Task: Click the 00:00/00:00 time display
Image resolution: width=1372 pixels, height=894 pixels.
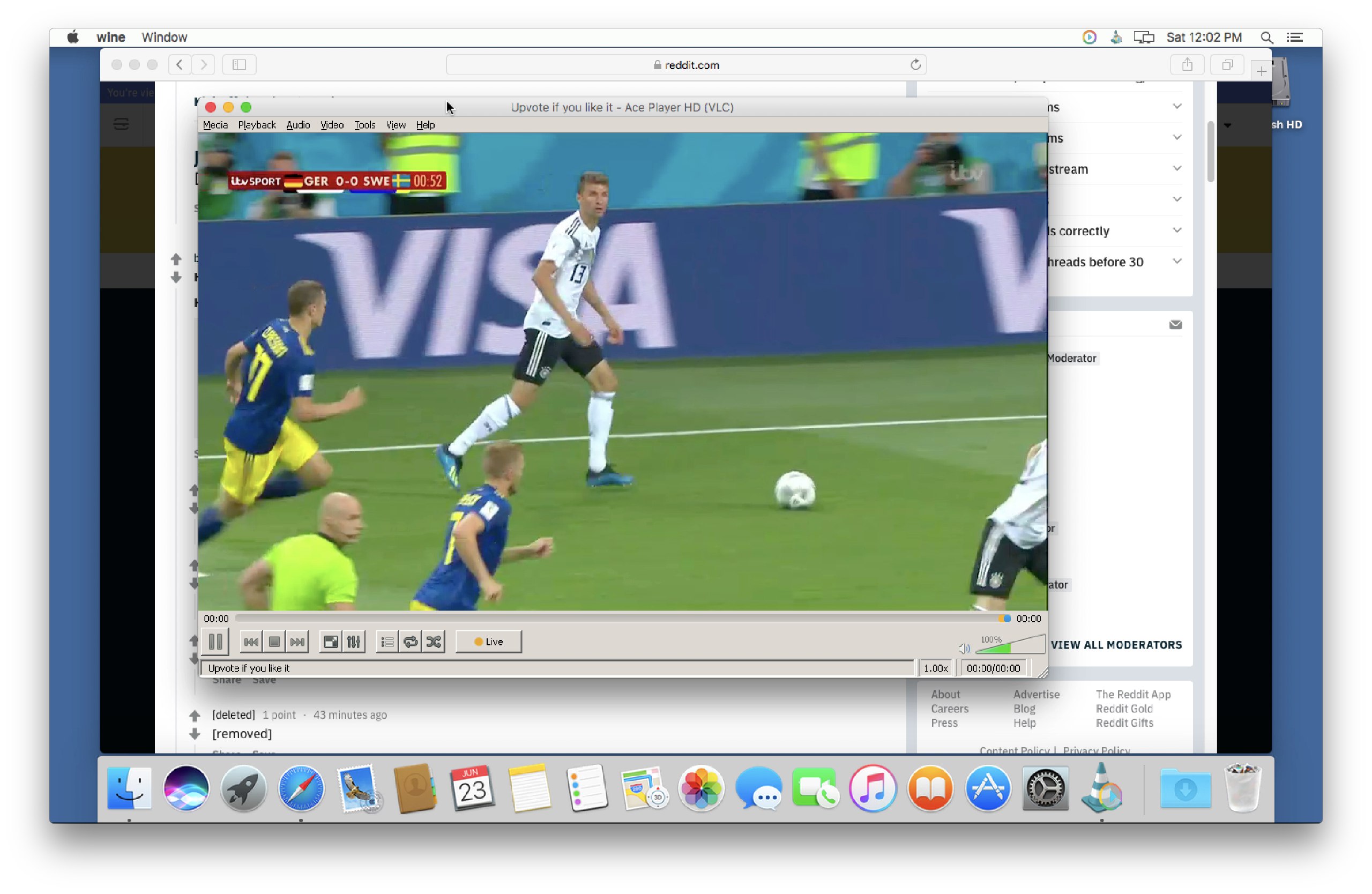Action: coord(993,668)
